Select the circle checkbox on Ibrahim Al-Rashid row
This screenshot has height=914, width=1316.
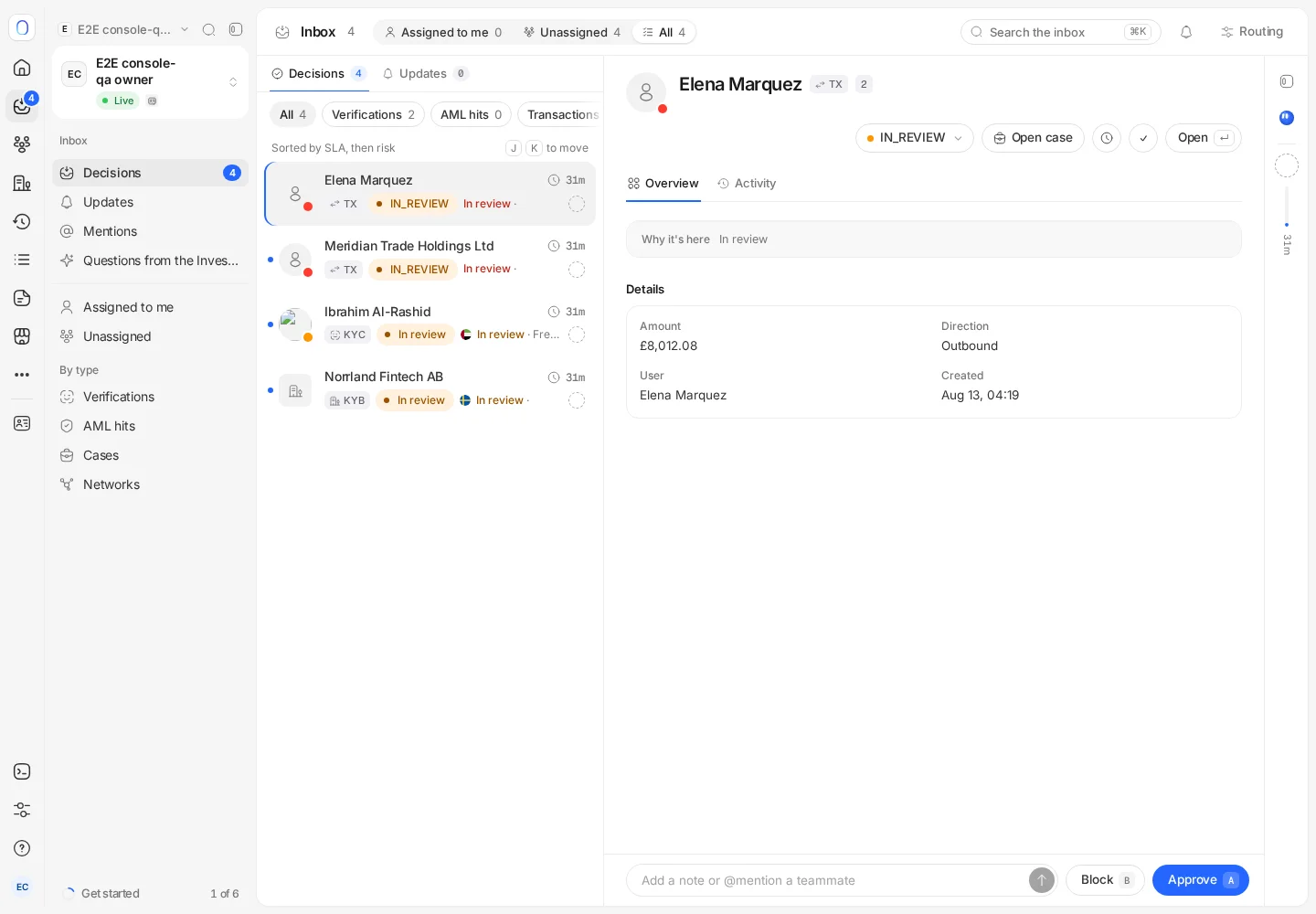[x=577, y=335]
